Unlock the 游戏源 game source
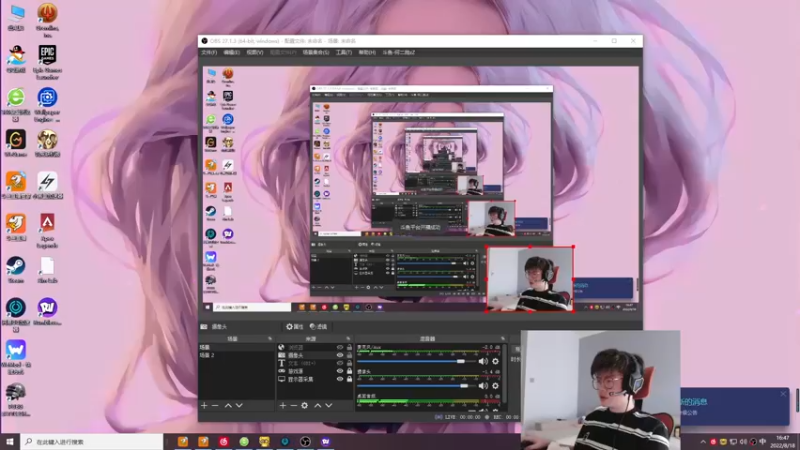 (x=349, y=371)
